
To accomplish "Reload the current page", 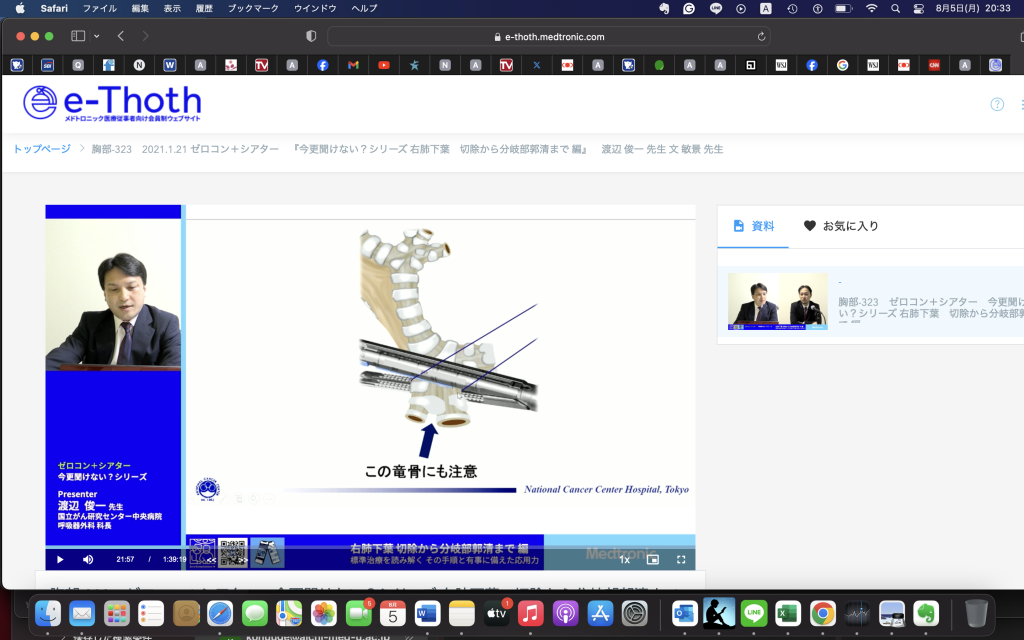I will 762,36.
